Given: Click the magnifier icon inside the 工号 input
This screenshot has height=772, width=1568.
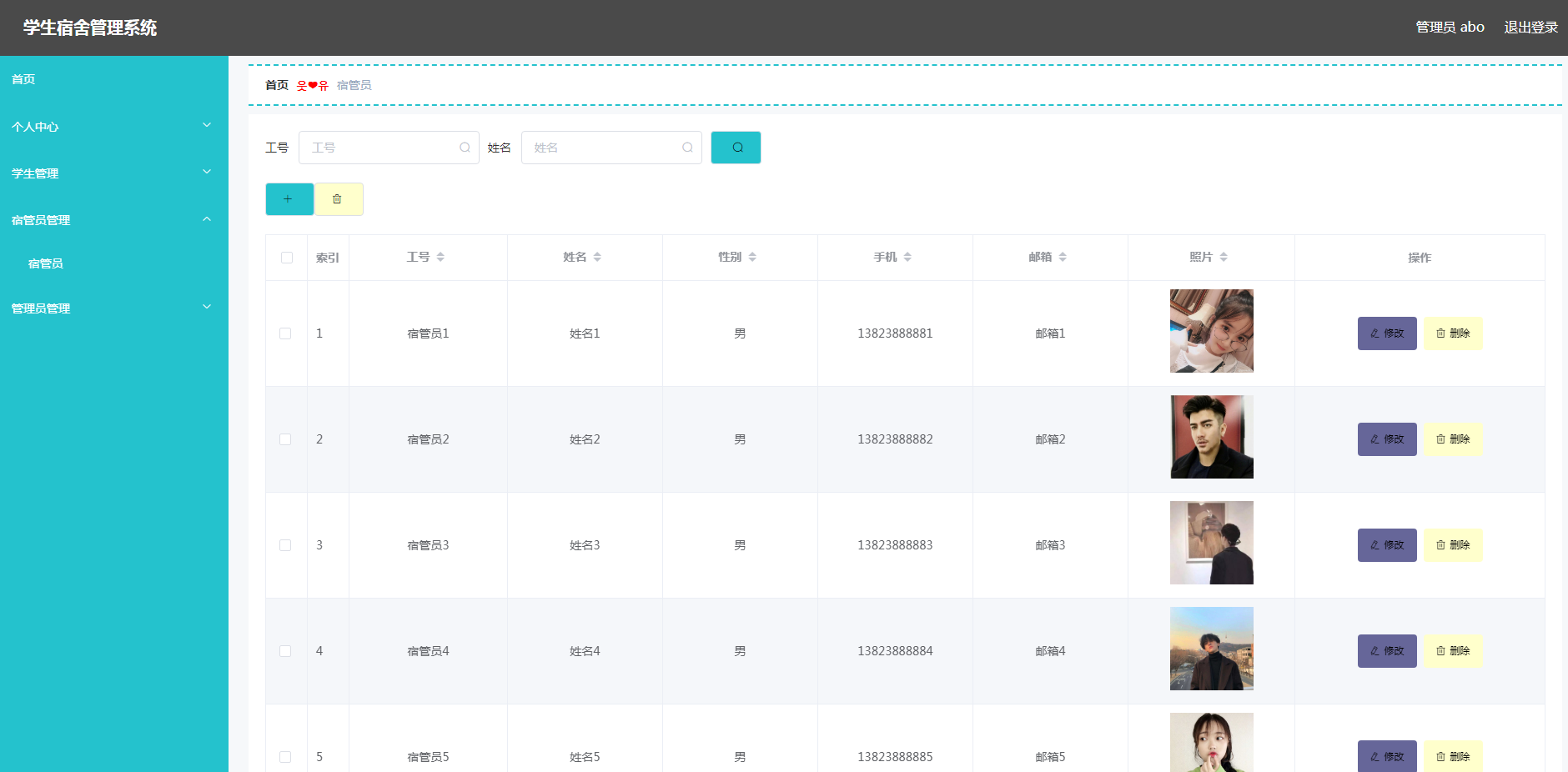Looking at the screenshot, I should (x=464, y=148).
